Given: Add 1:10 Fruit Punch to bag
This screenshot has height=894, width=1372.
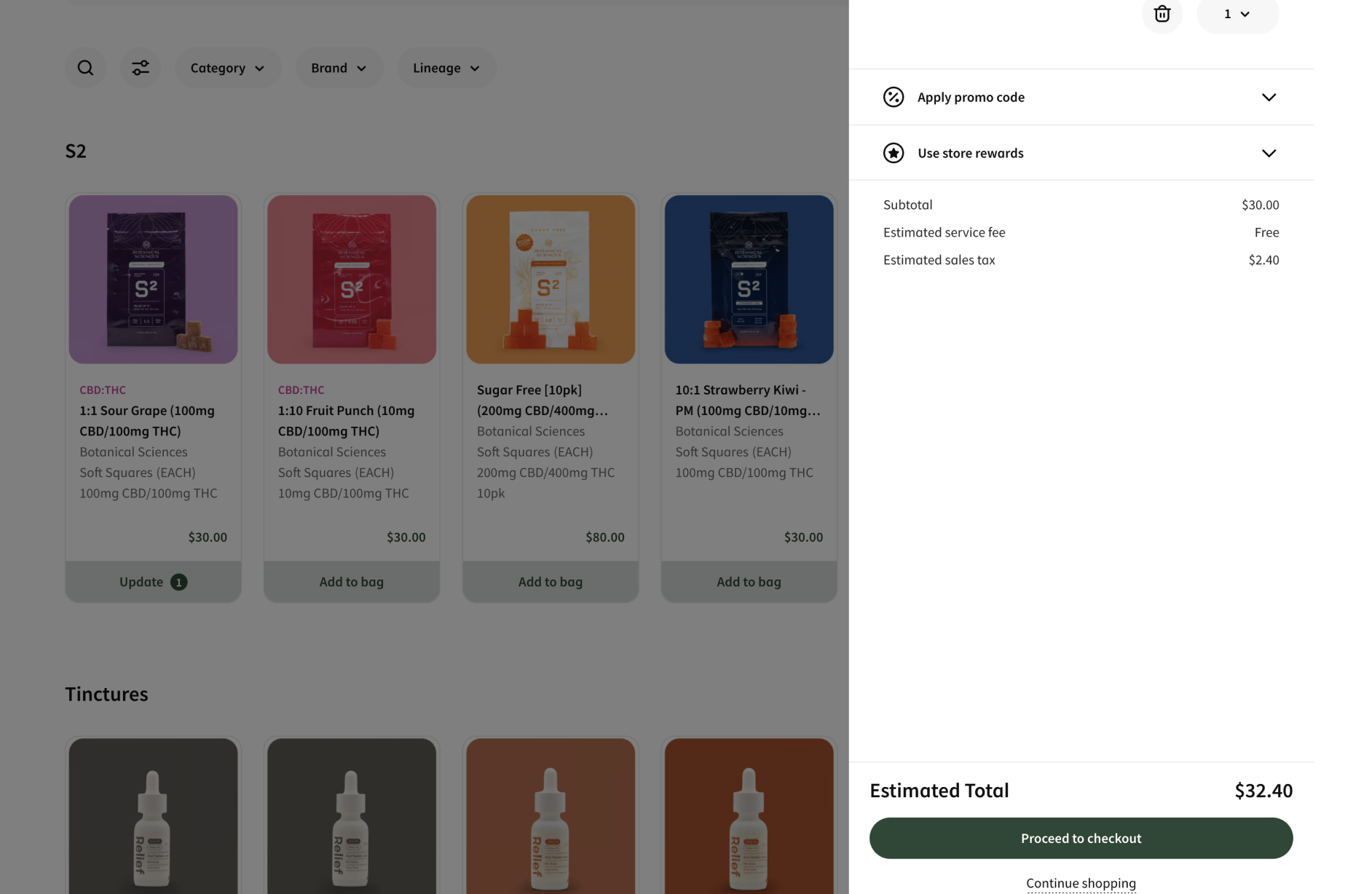Looking at the screenshot, I should click(352, 582).
